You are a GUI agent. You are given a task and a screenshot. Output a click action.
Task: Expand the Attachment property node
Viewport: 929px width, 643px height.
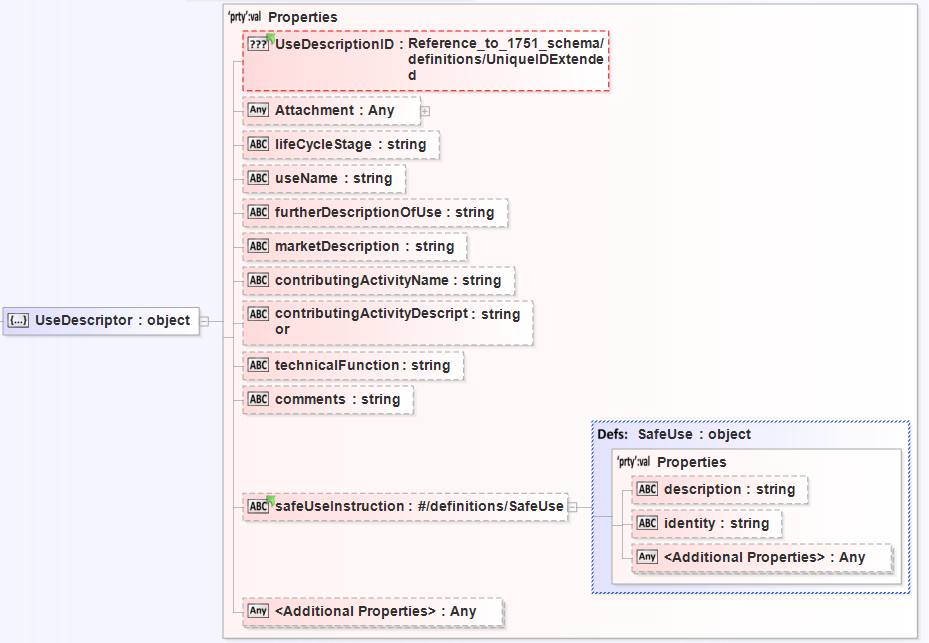click(425, 111)
